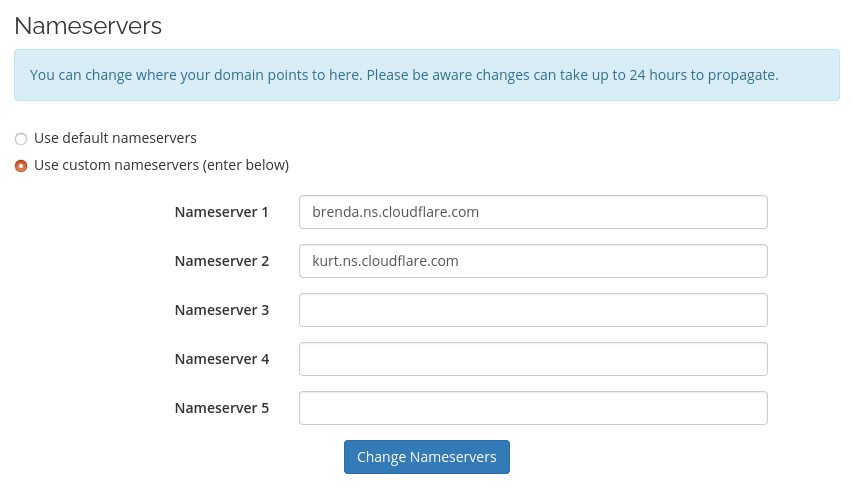Click the Nameservers page heading
Viewport: 853px width, 489px height.
pyautogui.click(x=88, y=26)
